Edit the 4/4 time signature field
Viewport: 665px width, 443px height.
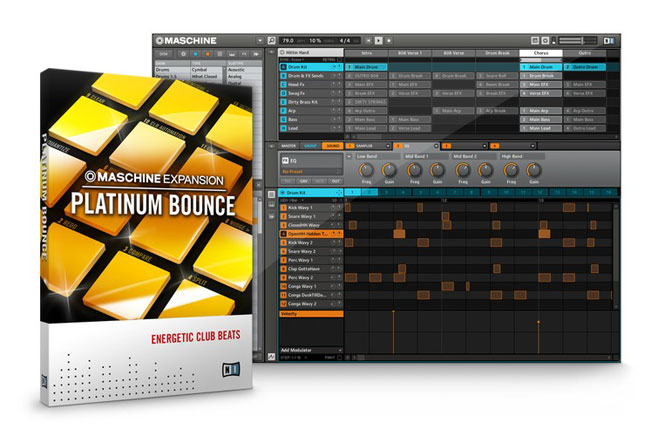pos(345,41)
